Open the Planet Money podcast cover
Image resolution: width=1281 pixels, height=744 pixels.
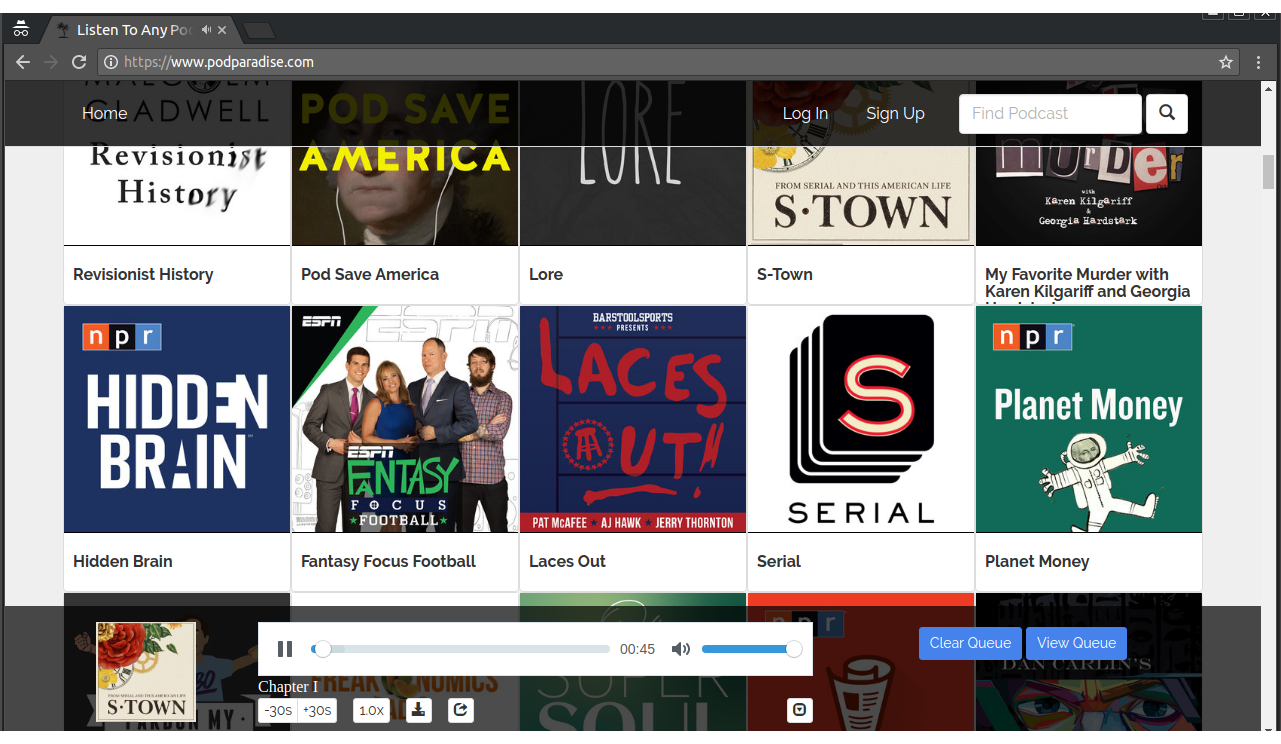coord(1089,419)
